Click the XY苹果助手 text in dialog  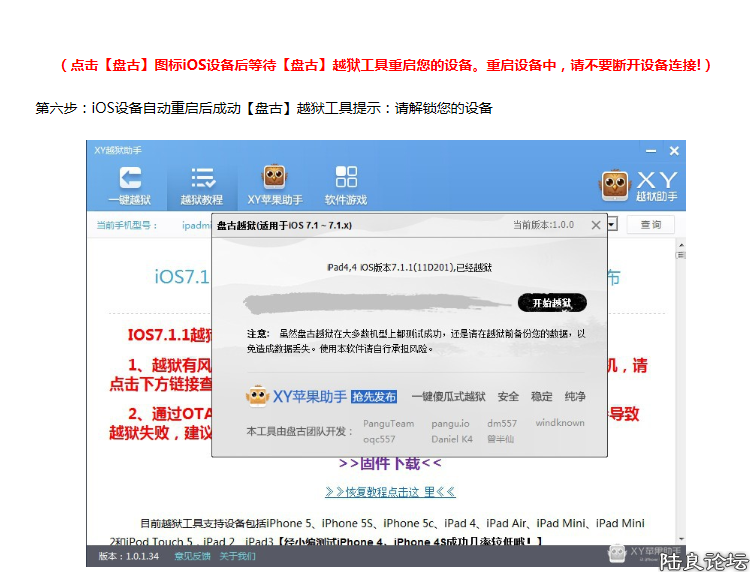pos(309,397)
